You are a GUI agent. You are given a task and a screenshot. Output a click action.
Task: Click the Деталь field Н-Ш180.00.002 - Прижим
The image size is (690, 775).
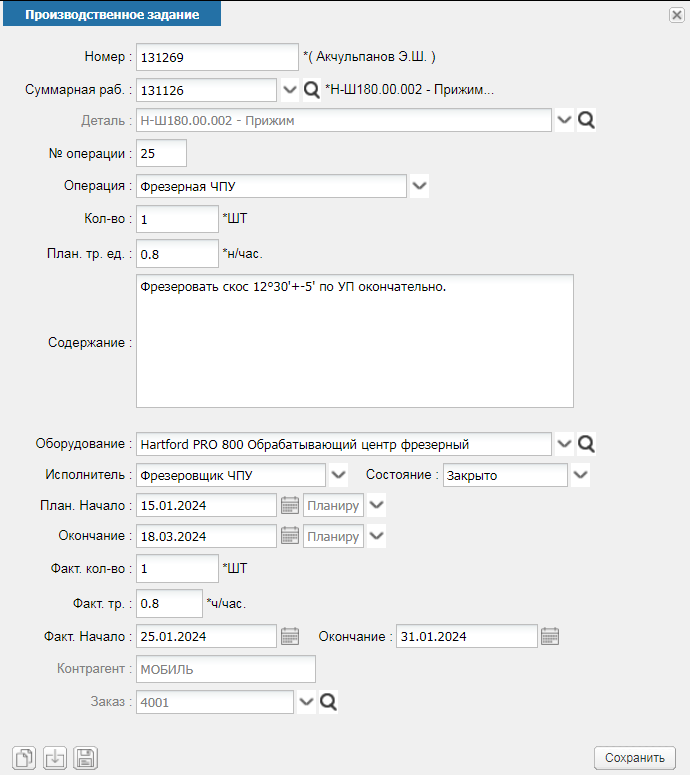(x=344, y=120)
